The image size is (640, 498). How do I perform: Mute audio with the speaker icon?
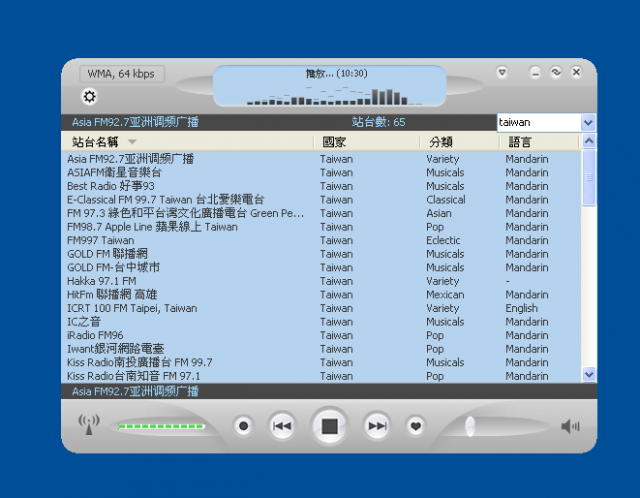point(570,427)
